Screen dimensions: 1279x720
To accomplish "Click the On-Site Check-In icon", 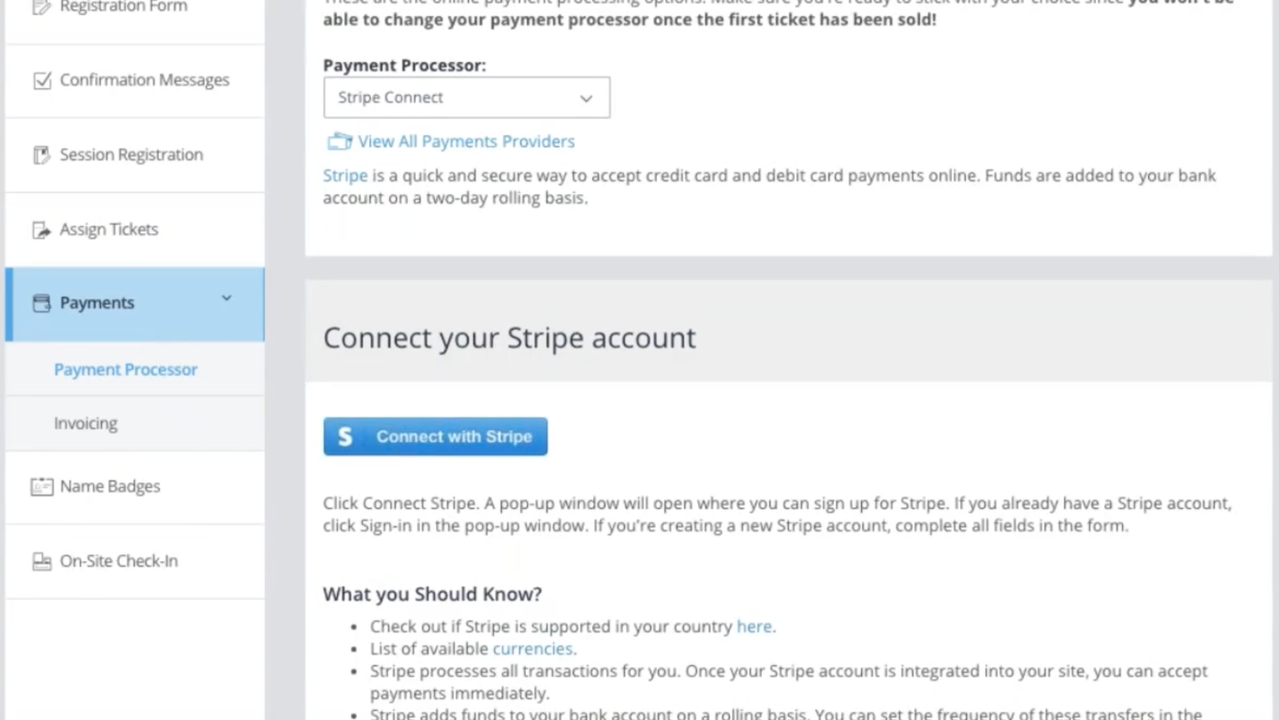I will (x=42, y=560).
